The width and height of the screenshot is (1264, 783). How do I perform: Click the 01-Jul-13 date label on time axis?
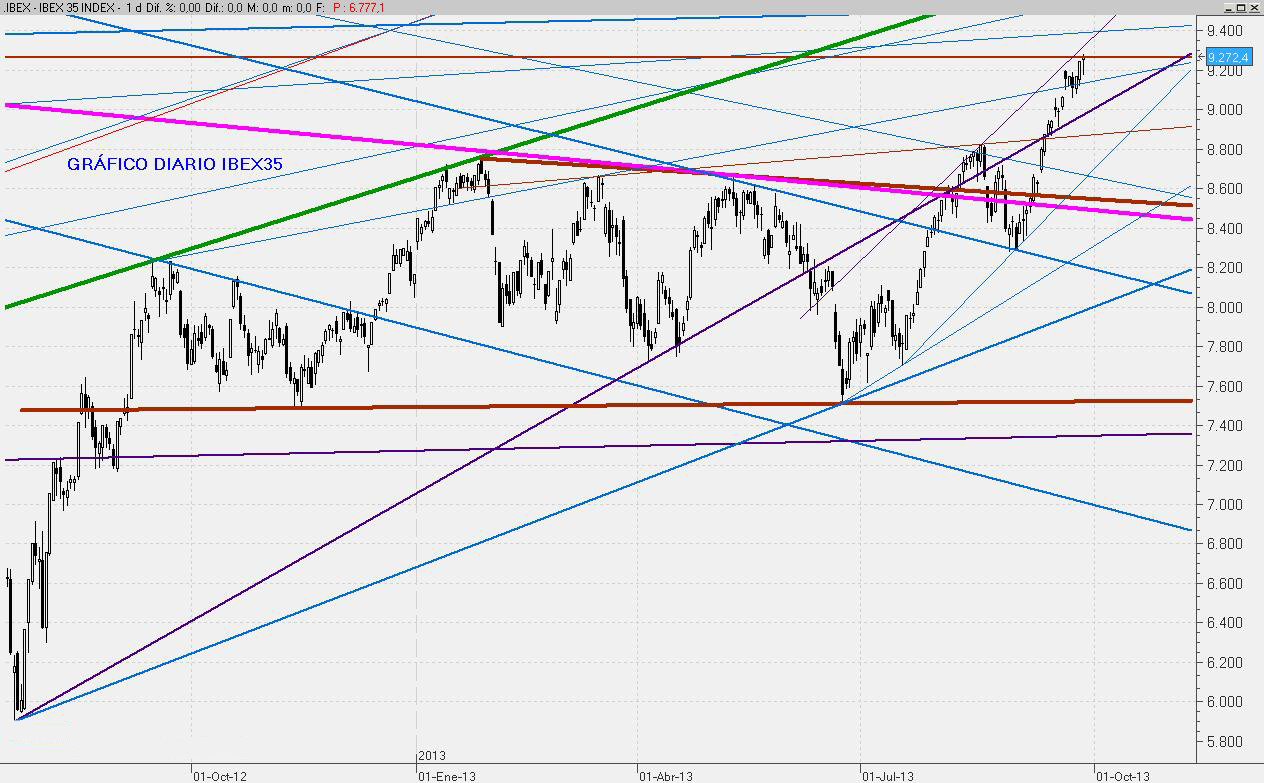point(887,775)
